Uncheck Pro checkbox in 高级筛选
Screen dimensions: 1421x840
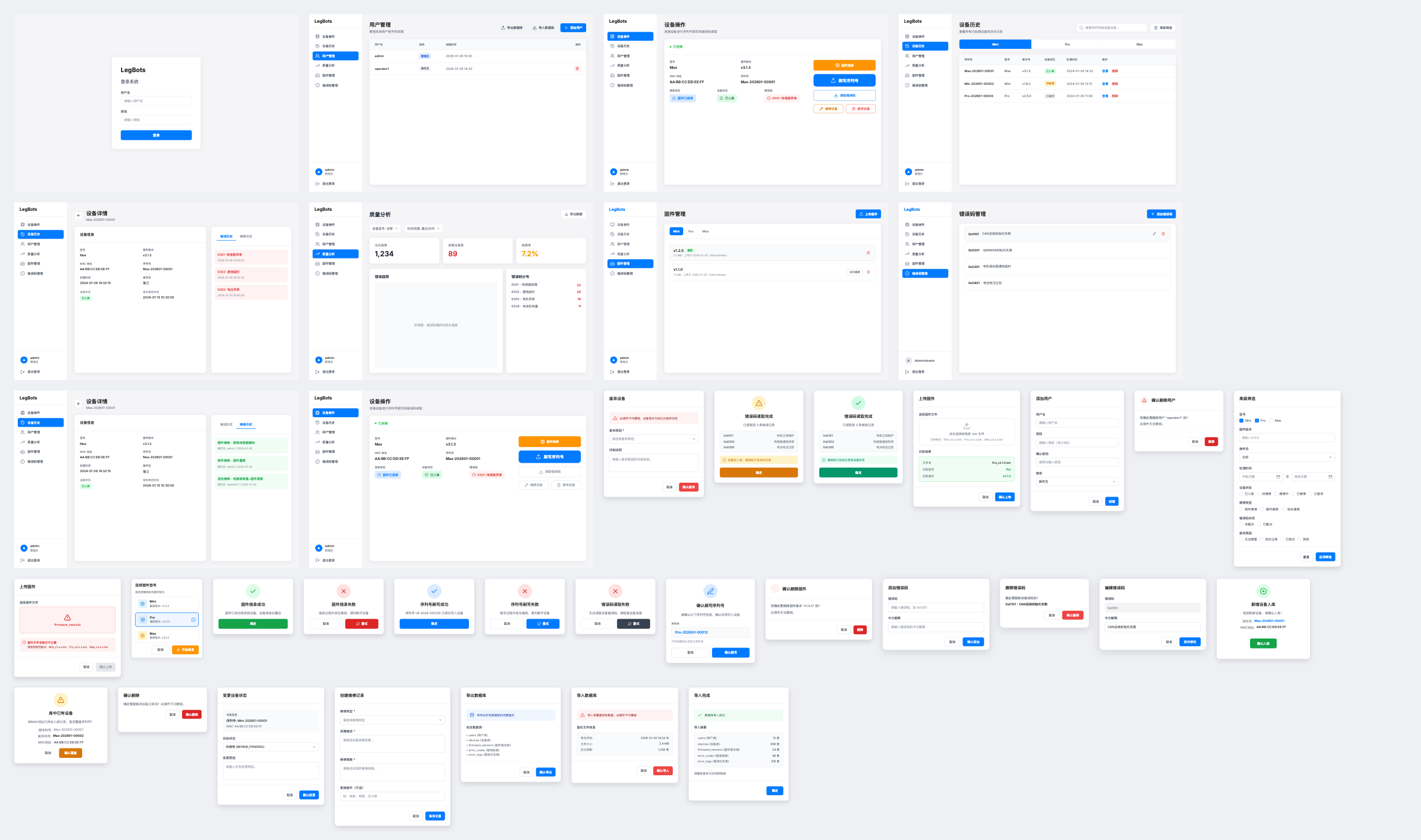tap(1257, 421)
